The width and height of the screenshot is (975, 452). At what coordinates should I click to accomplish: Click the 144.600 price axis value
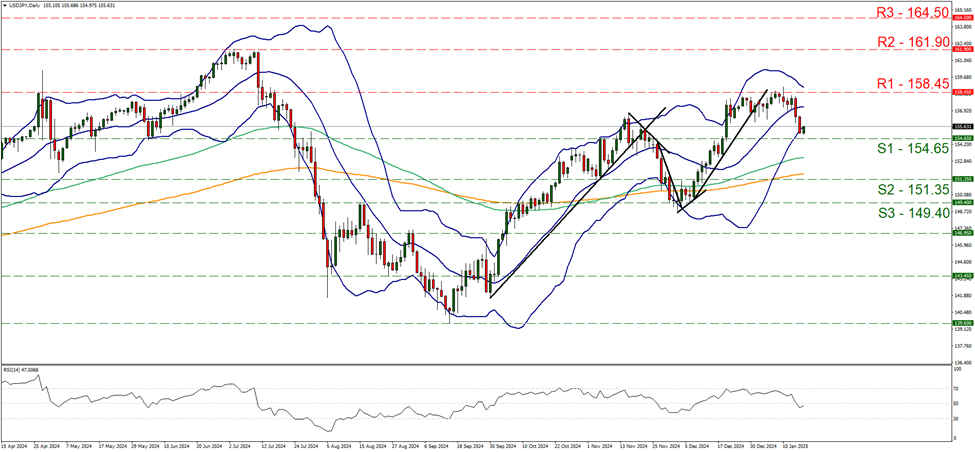pyautogui.click(x=962, y=262)
